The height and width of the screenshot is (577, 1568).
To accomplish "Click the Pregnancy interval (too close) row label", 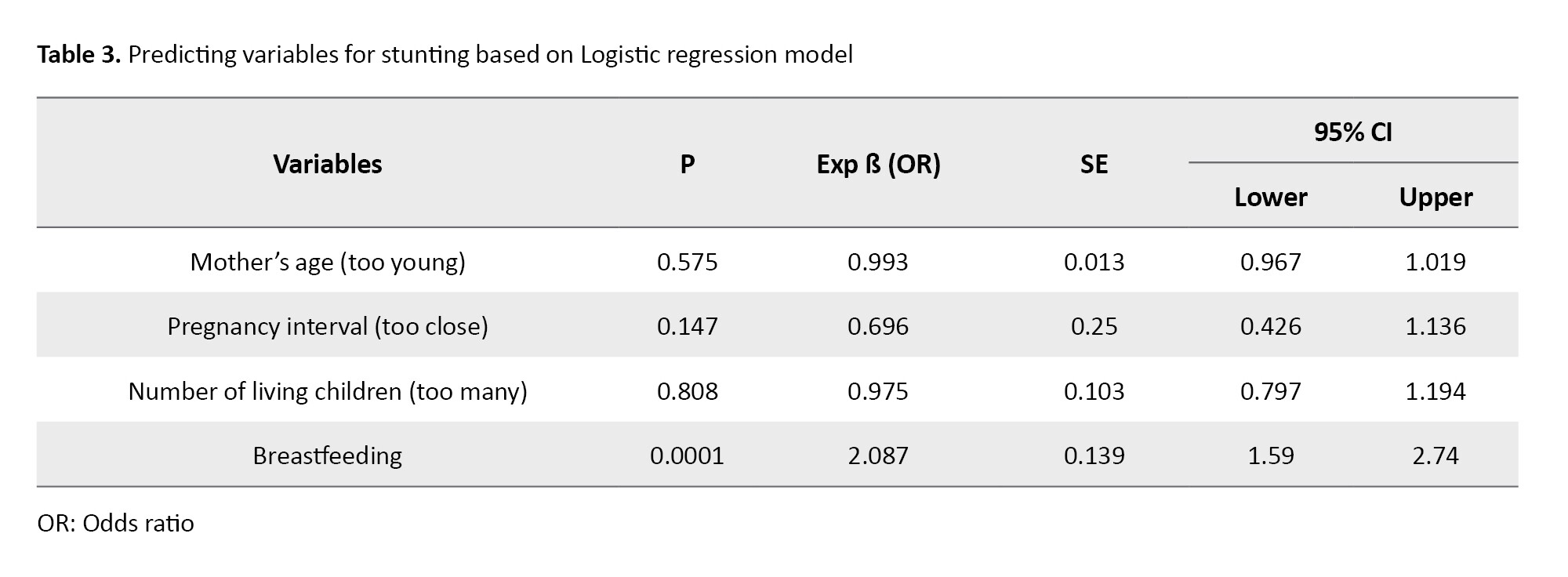I will point(328,326).
